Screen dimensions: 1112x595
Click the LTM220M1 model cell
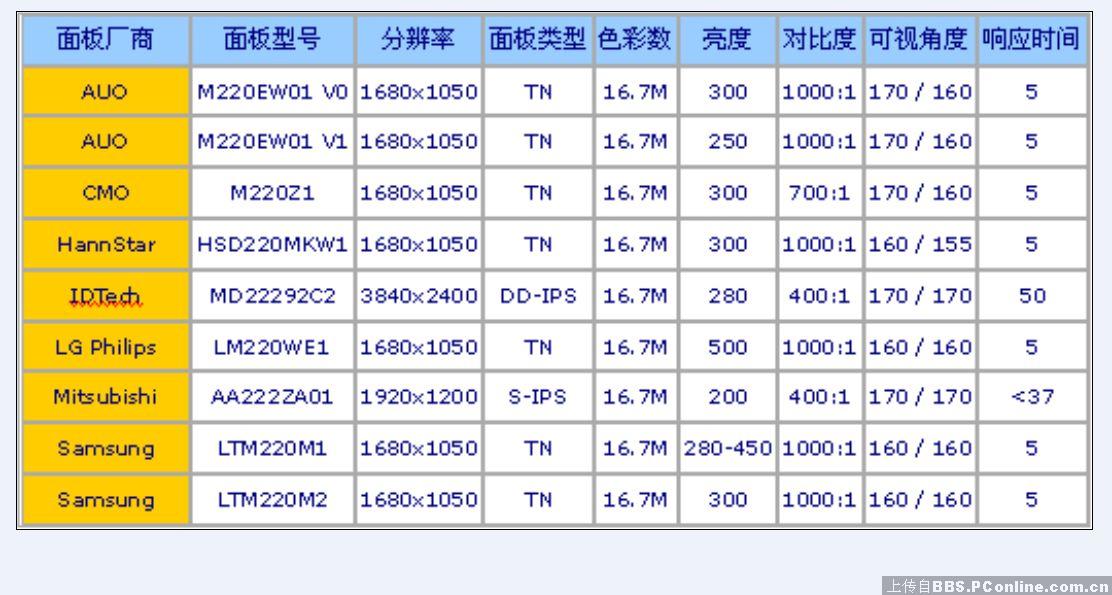pyautogui.click(x=272, y=448)
